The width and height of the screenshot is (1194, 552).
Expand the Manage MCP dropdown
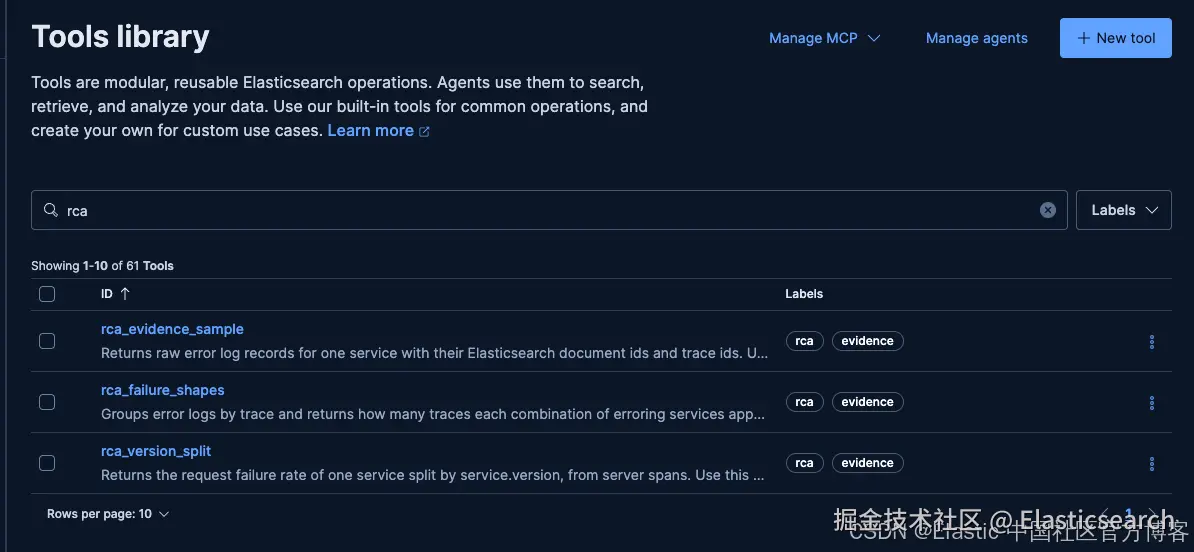click(x=825, y=38)
